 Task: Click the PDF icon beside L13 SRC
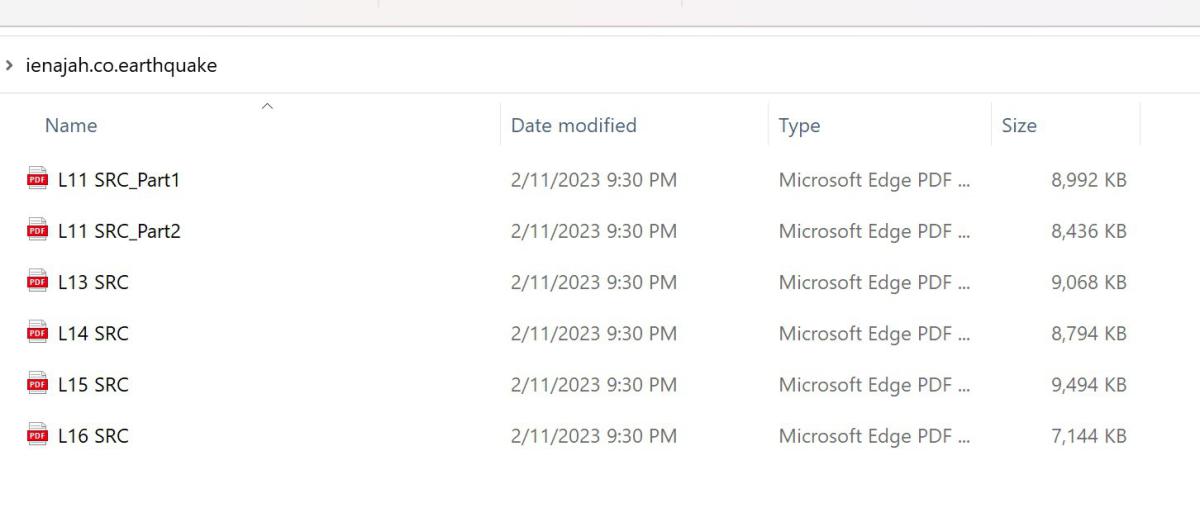(x=37, y=282)
